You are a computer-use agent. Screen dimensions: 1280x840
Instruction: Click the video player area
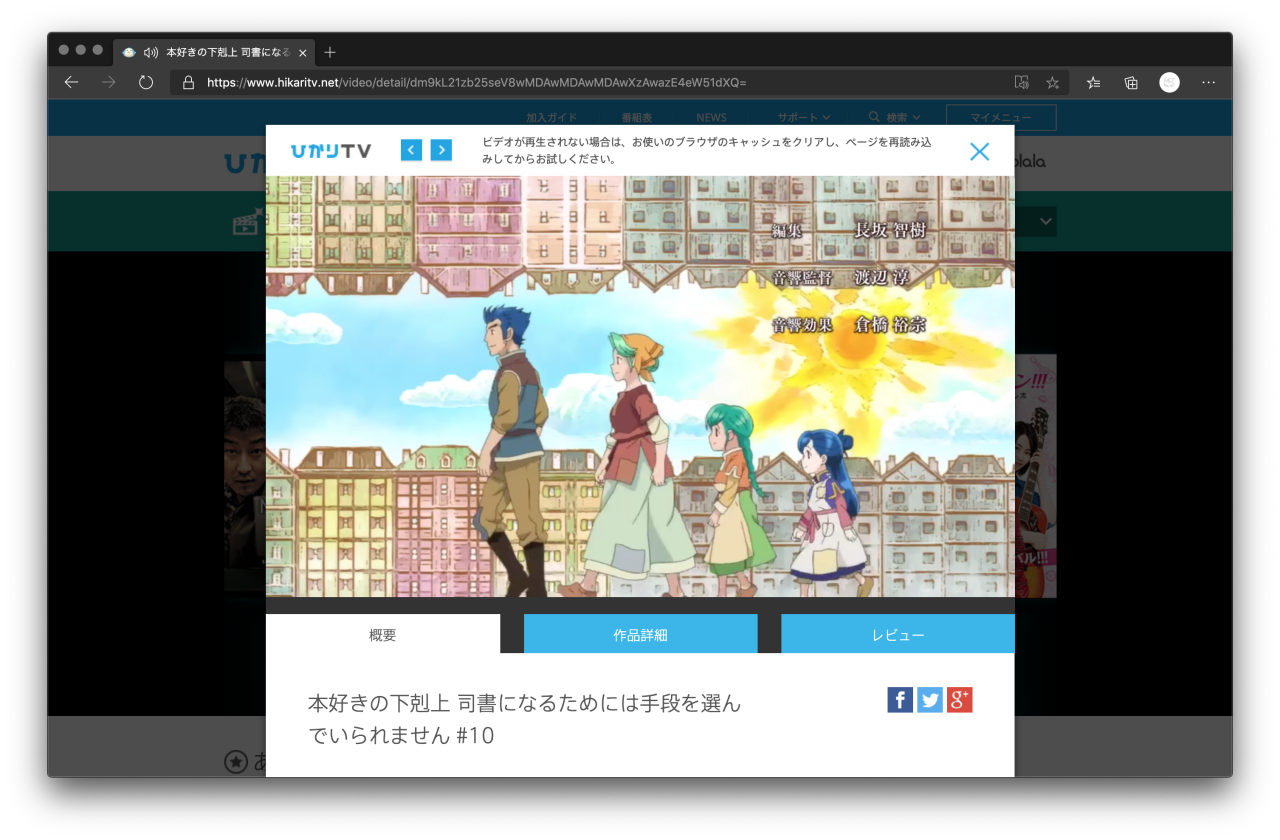[640, 387]
